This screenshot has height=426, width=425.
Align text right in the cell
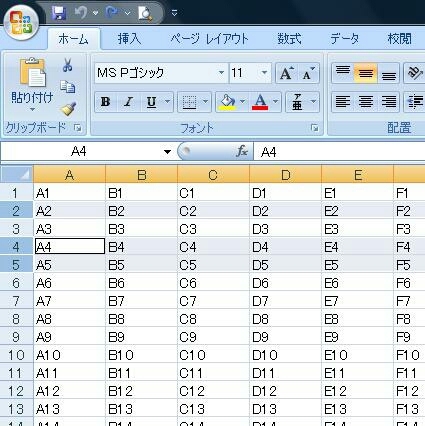coord(388,102)
